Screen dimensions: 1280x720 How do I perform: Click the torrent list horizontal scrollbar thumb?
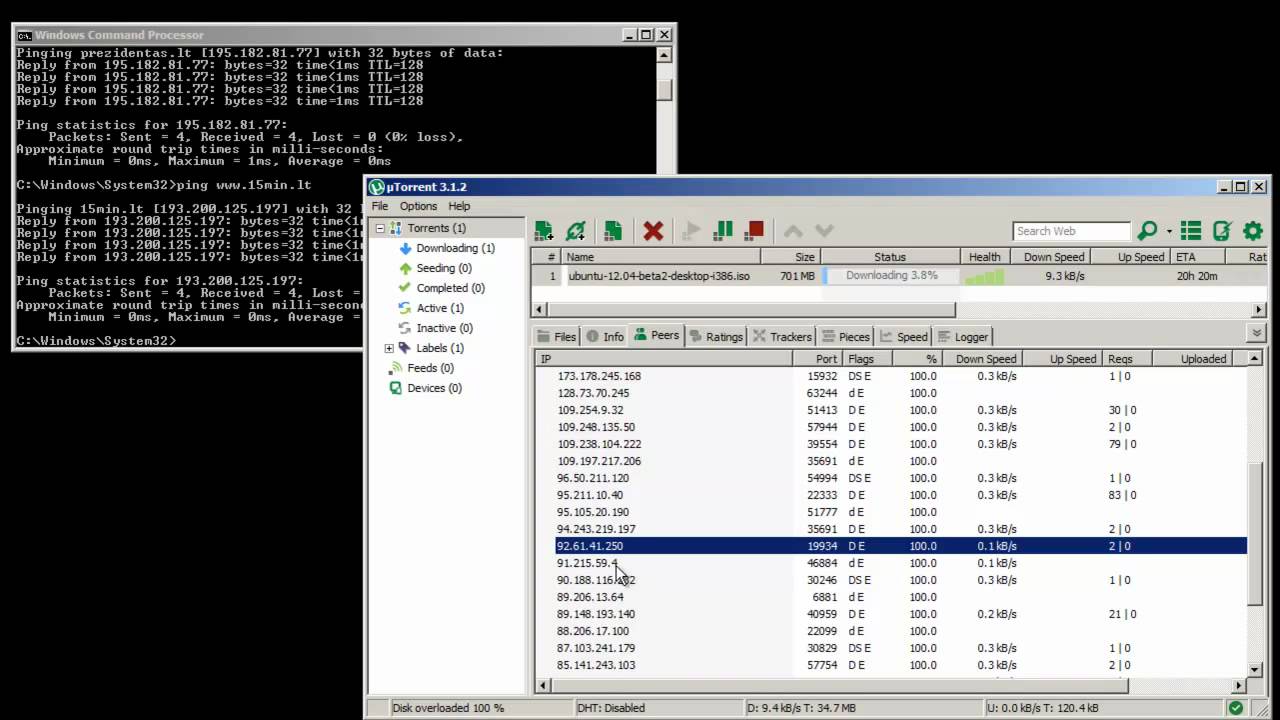click(751, 309)
